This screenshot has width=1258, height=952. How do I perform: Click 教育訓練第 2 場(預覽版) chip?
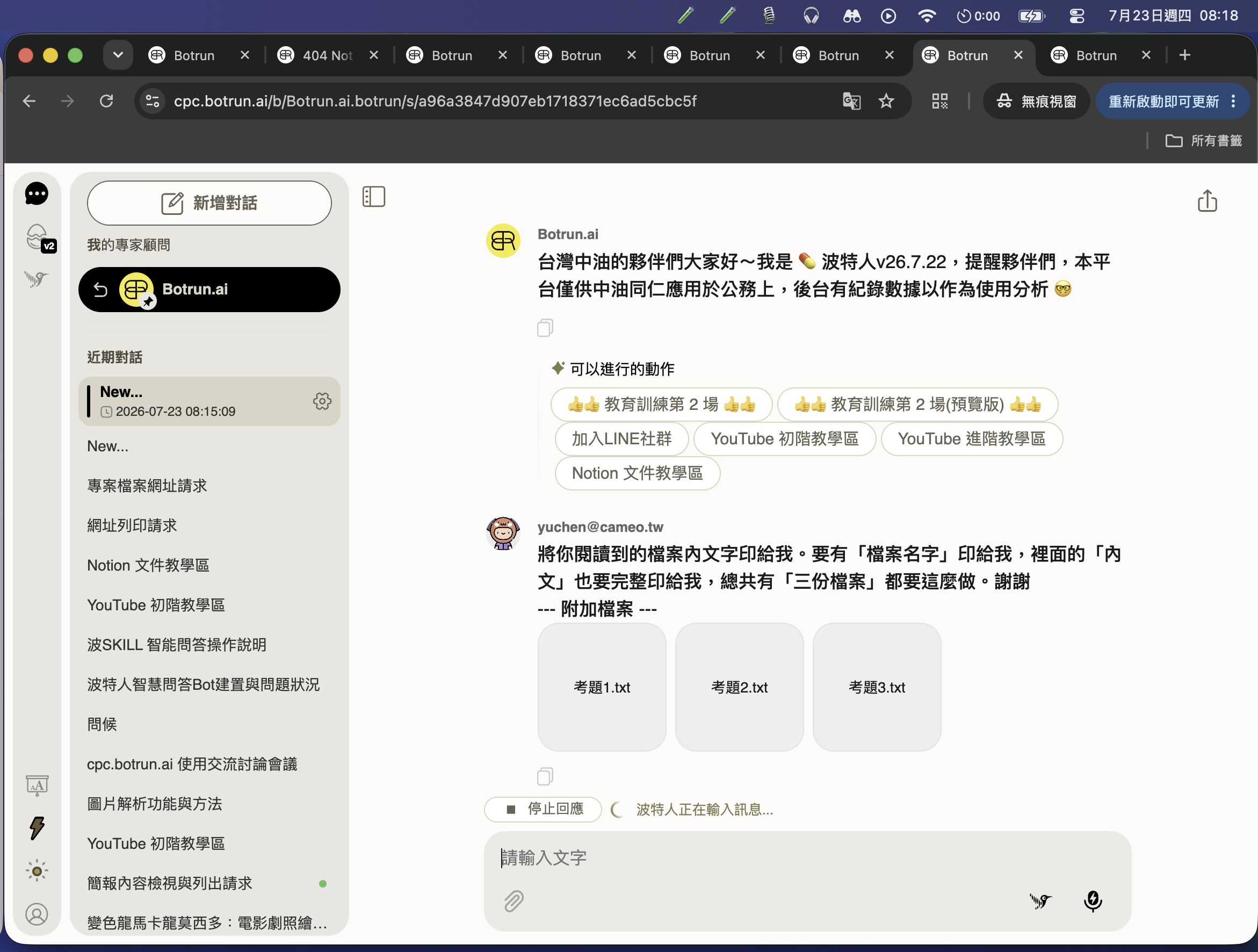pos(917,405)
